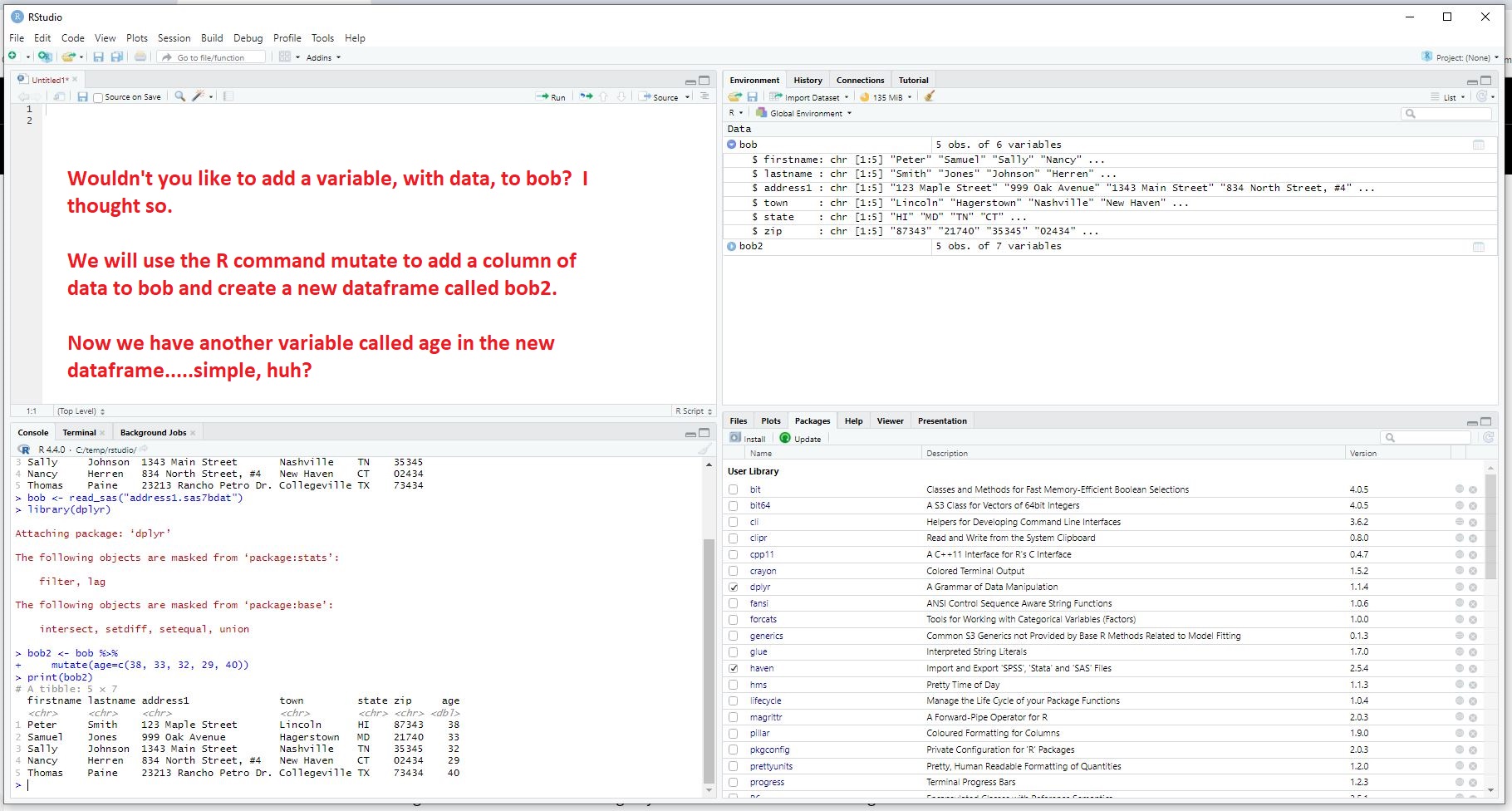Click the broom icon to clear the workspace
1512x811 pixels.
click(930, 96)
